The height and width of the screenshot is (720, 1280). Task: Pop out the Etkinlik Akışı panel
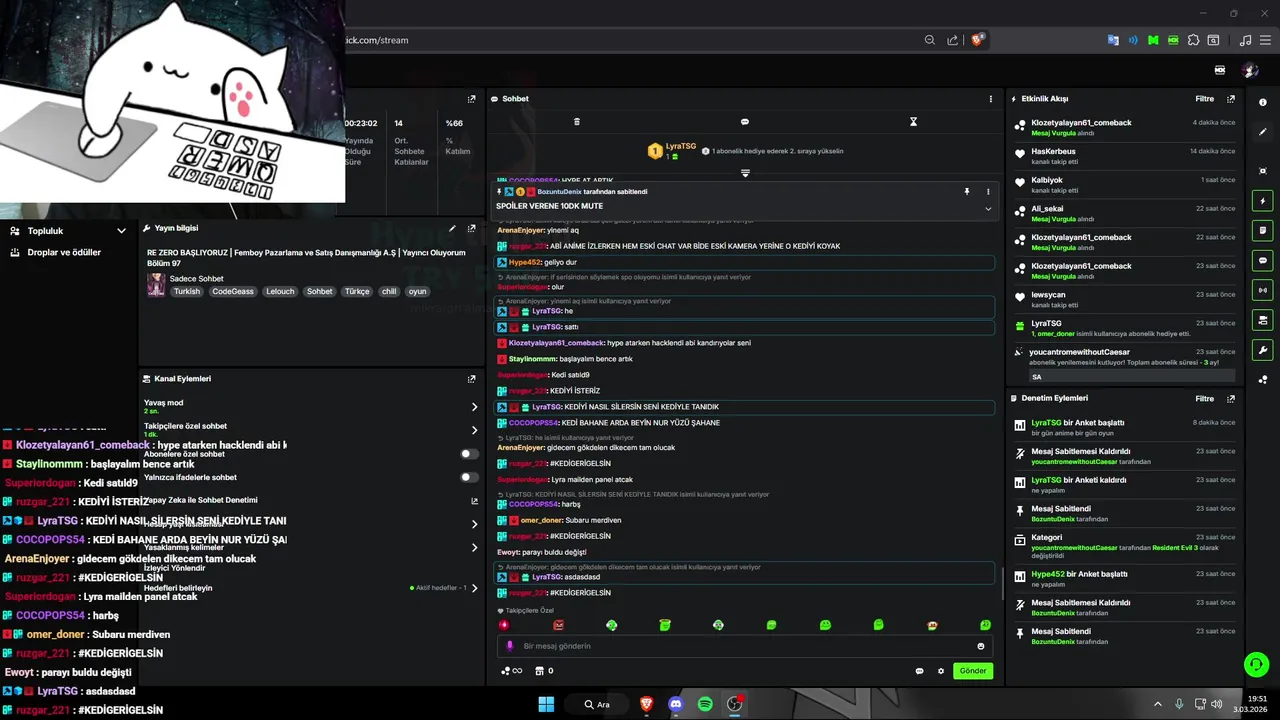pyautogui.click(x=1231, y=99)
